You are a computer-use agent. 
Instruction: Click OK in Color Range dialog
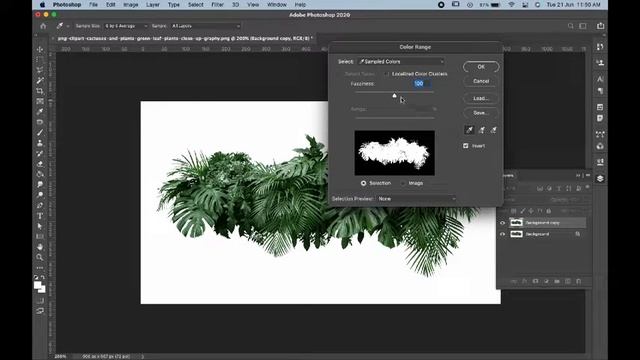pyautogui.click(x=481, y=67)
